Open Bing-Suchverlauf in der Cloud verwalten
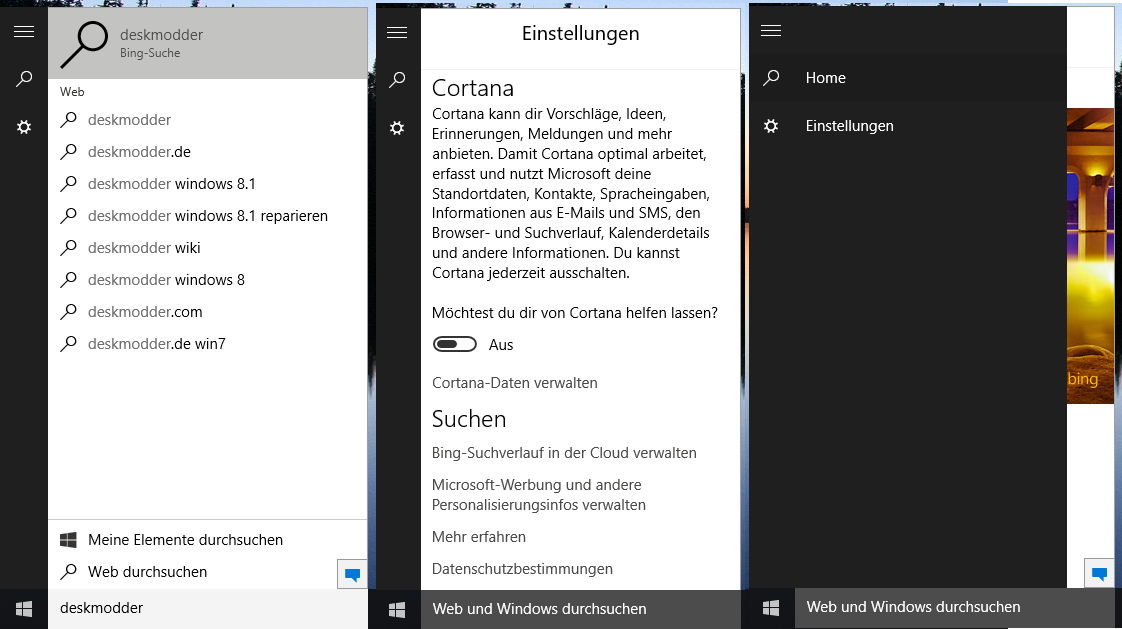The height and width of the screenshot is (629, 1122). tap(564, 453)
